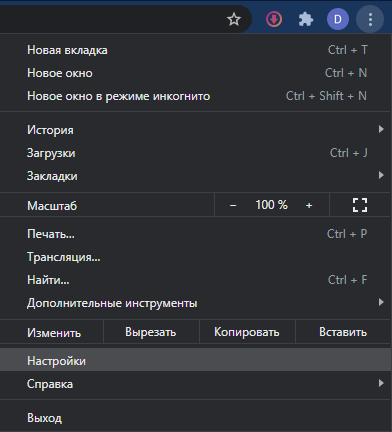Open Новое окно в режиме инкогнито

[196, 96]
